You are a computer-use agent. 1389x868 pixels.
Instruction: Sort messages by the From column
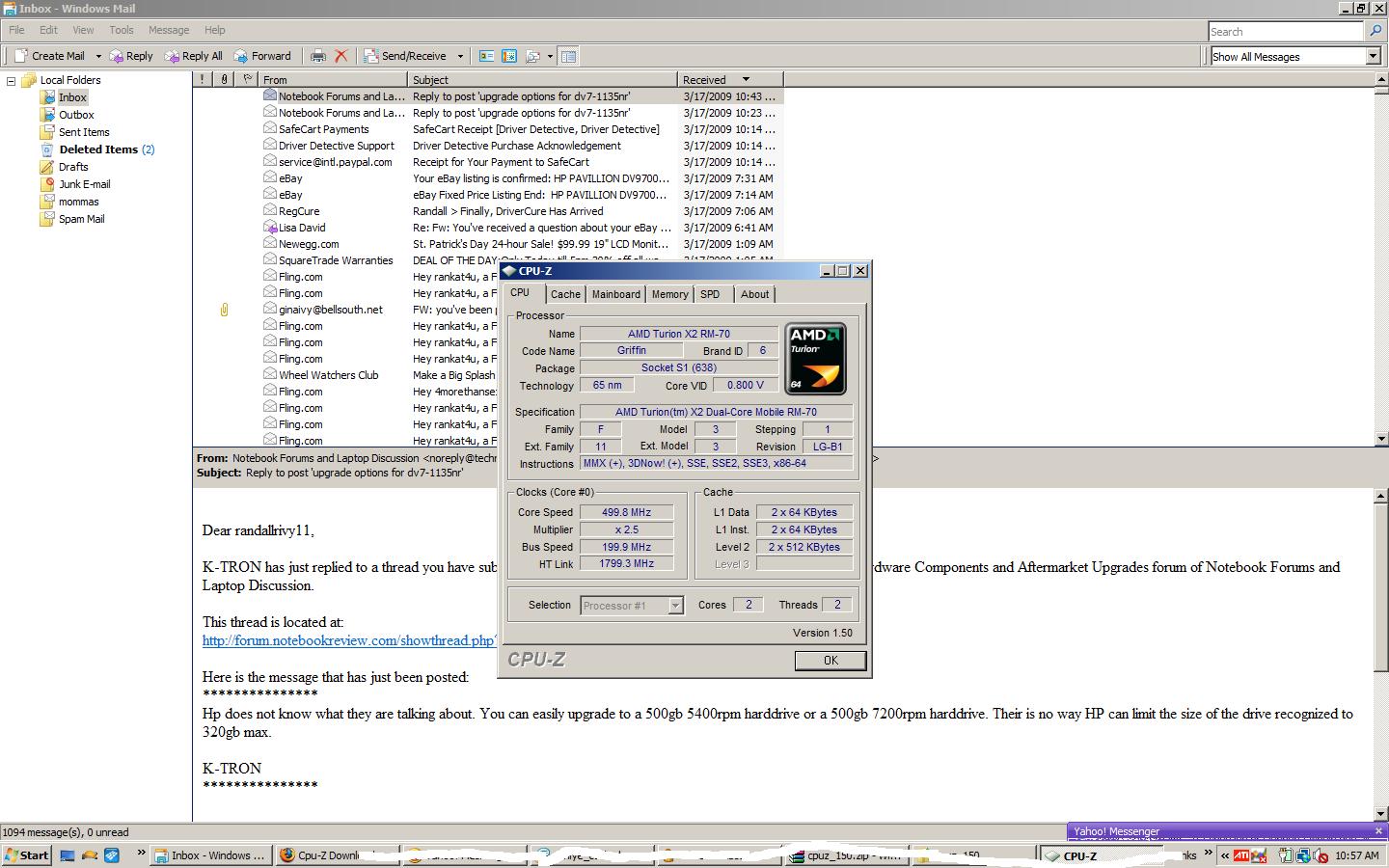333,80
